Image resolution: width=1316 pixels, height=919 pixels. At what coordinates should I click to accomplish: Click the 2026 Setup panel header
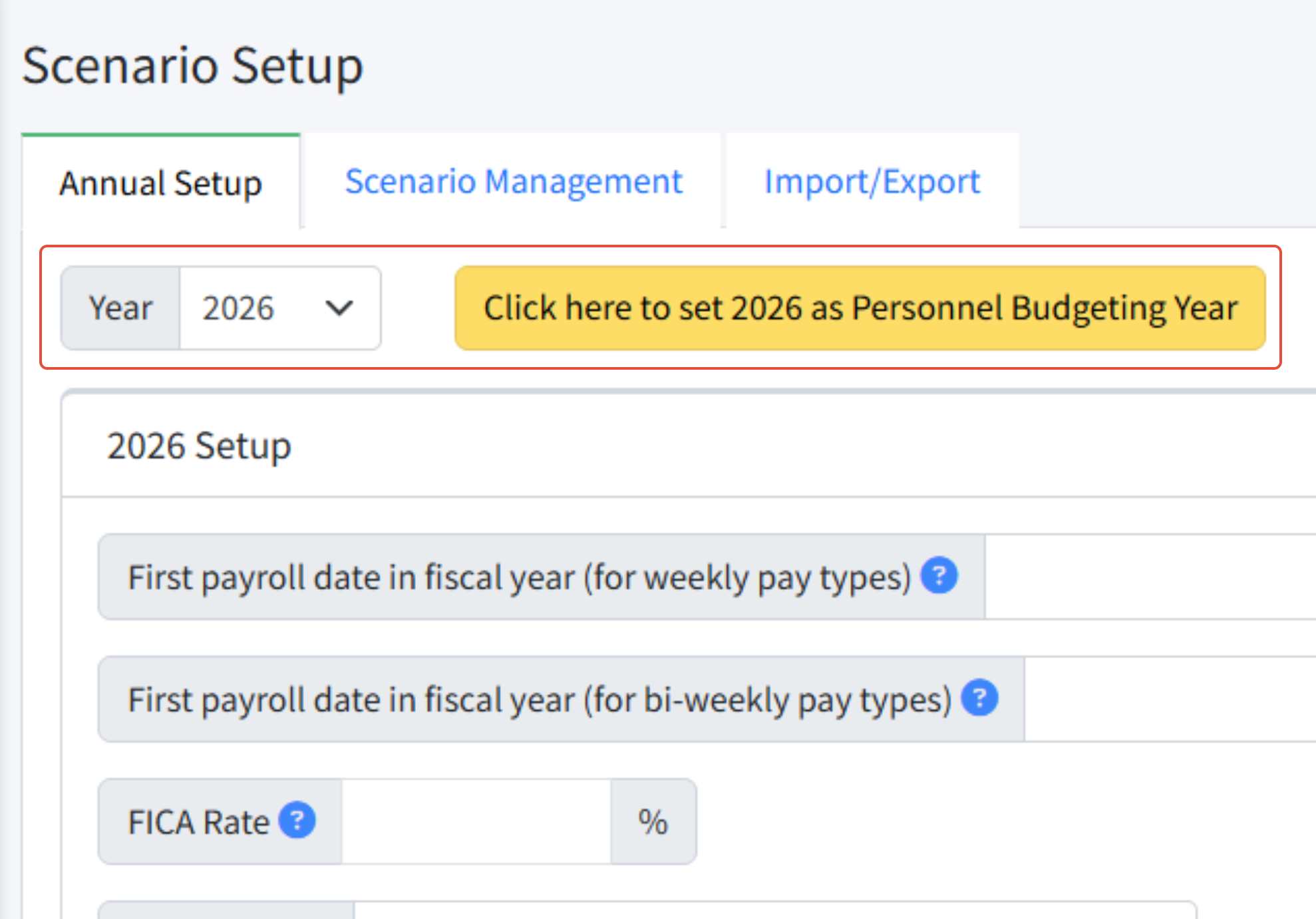point(689,446)
